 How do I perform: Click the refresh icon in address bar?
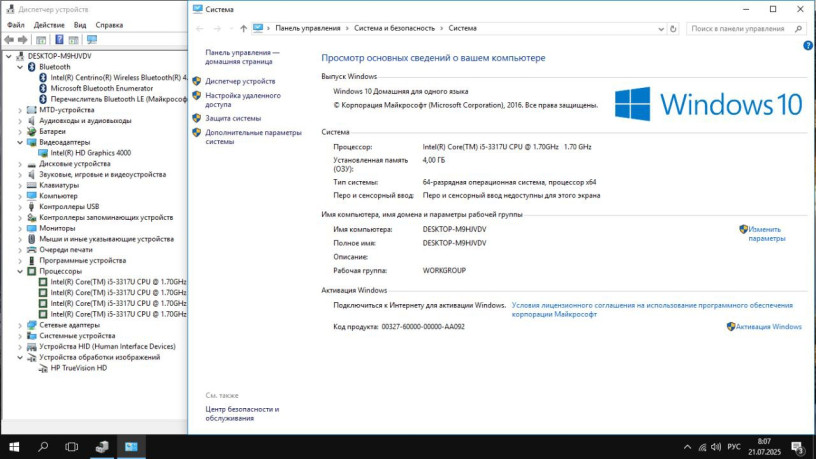(x=673, y=29)
